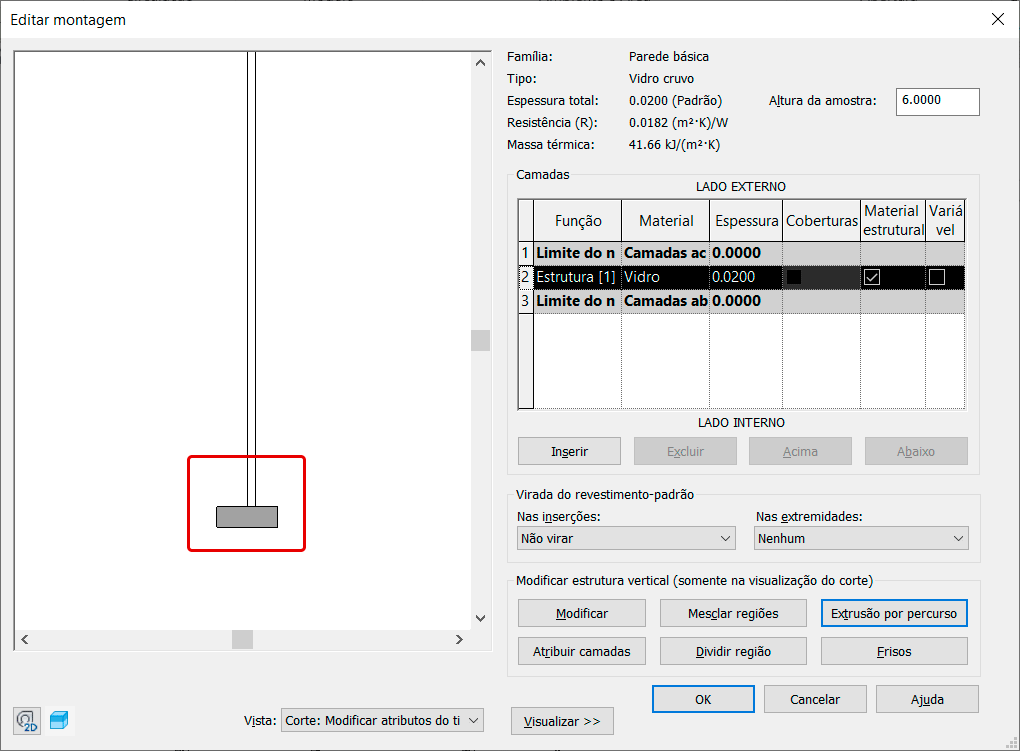
Task: Click the 2D view navigation icon
Action: (x=27, y=720)
